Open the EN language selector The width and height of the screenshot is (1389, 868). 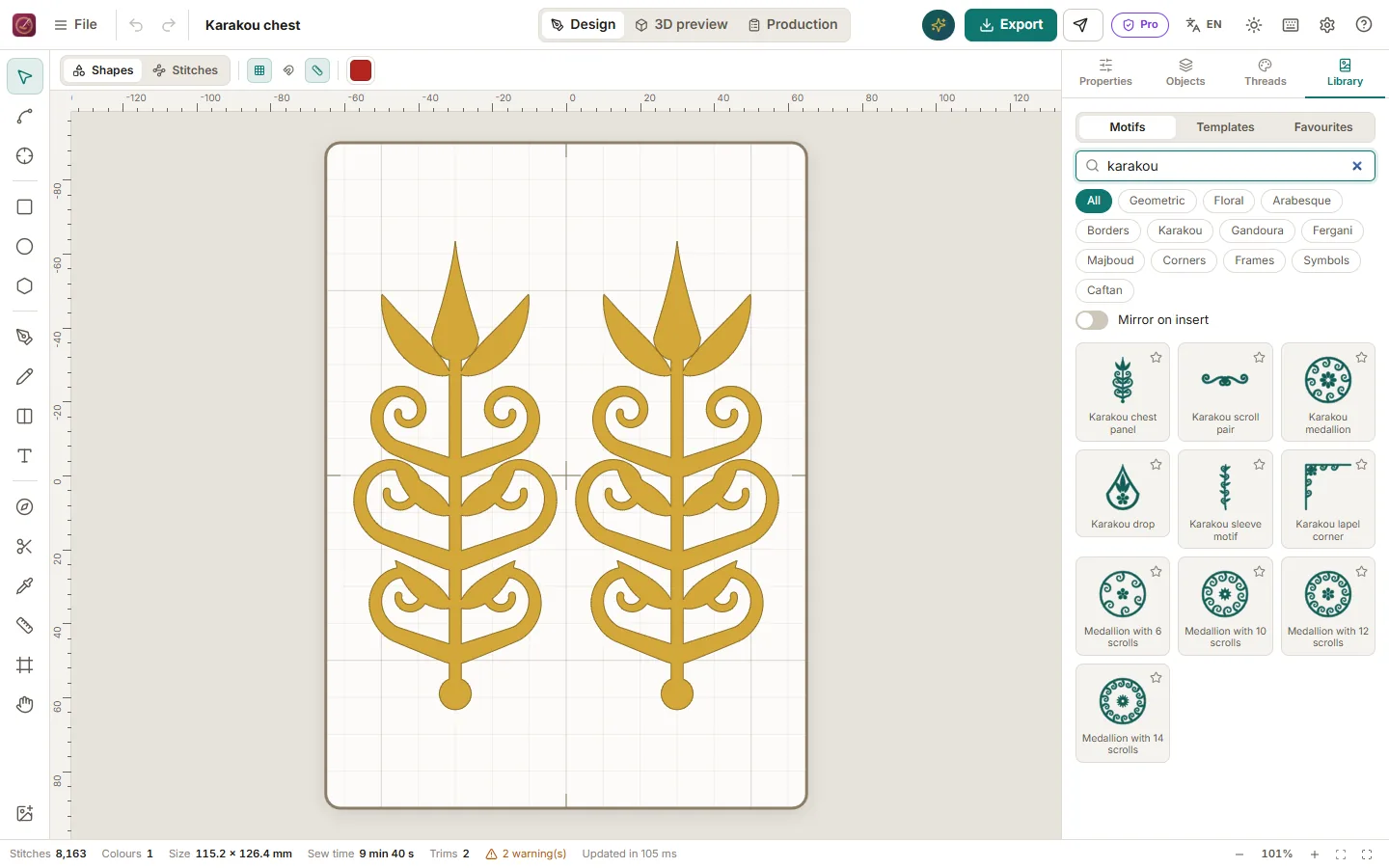(1204, 25)
